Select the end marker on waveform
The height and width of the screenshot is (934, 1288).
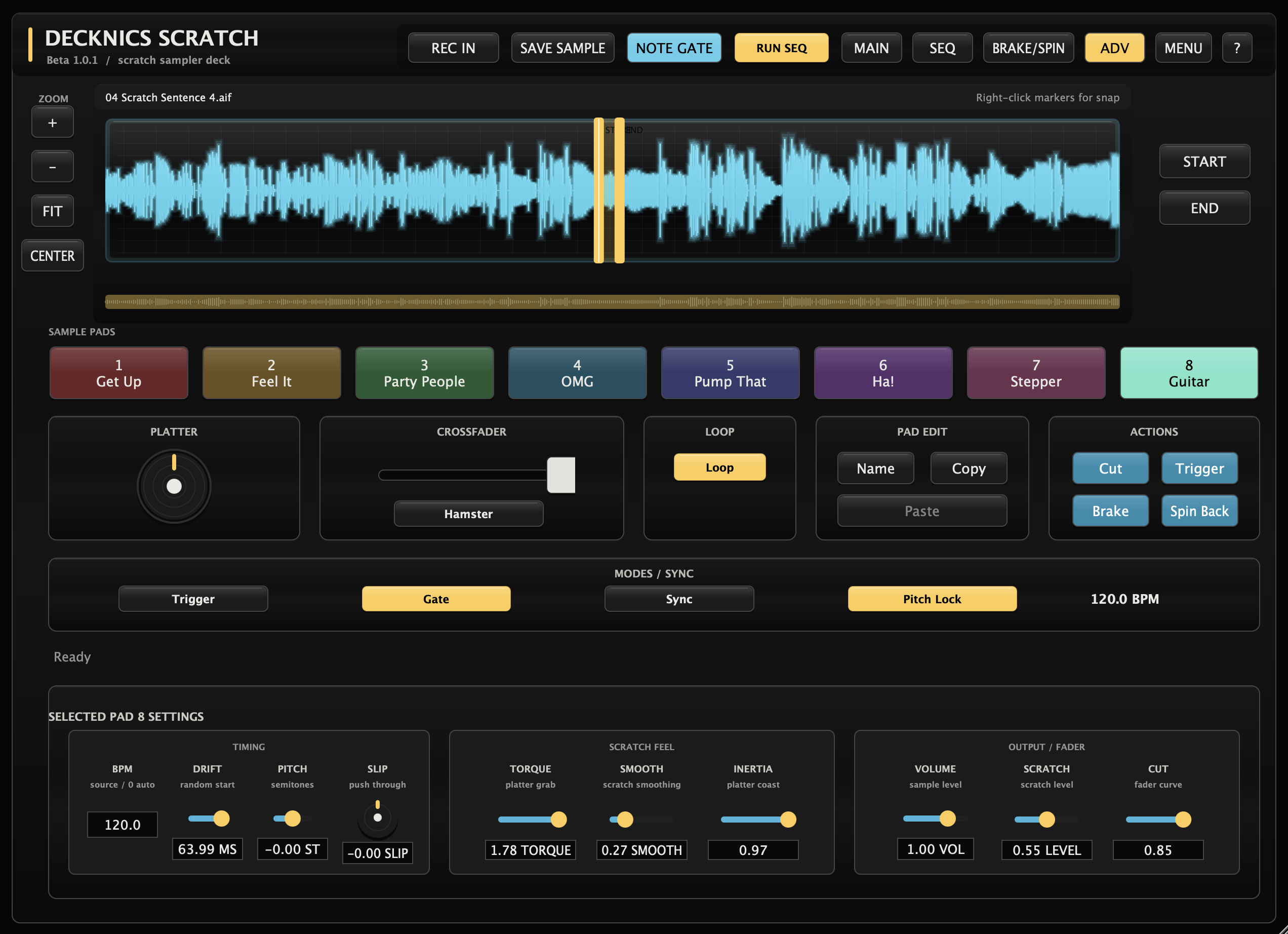tap(620, 190)
